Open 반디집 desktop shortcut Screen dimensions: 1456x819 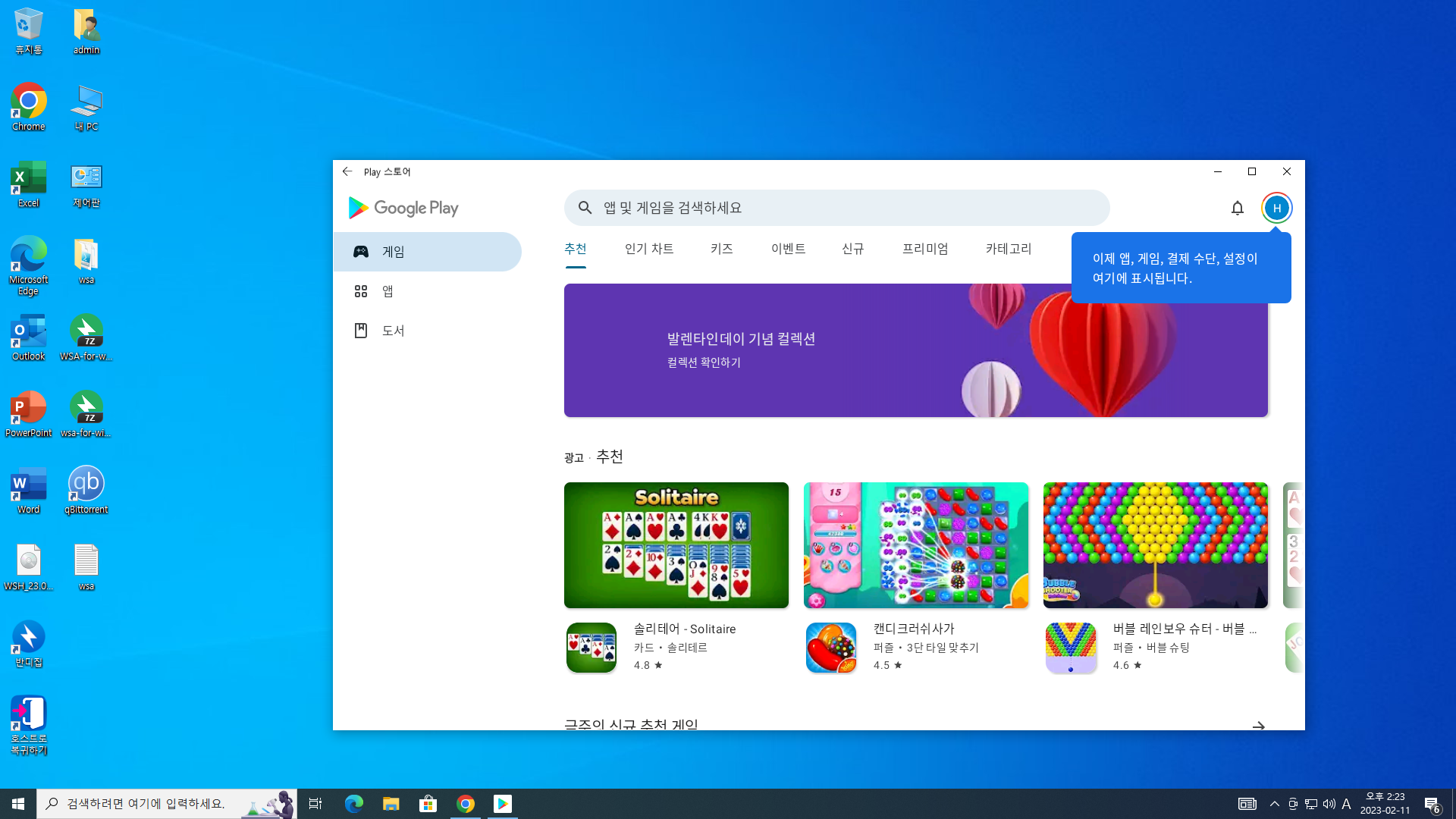(28, 644)
